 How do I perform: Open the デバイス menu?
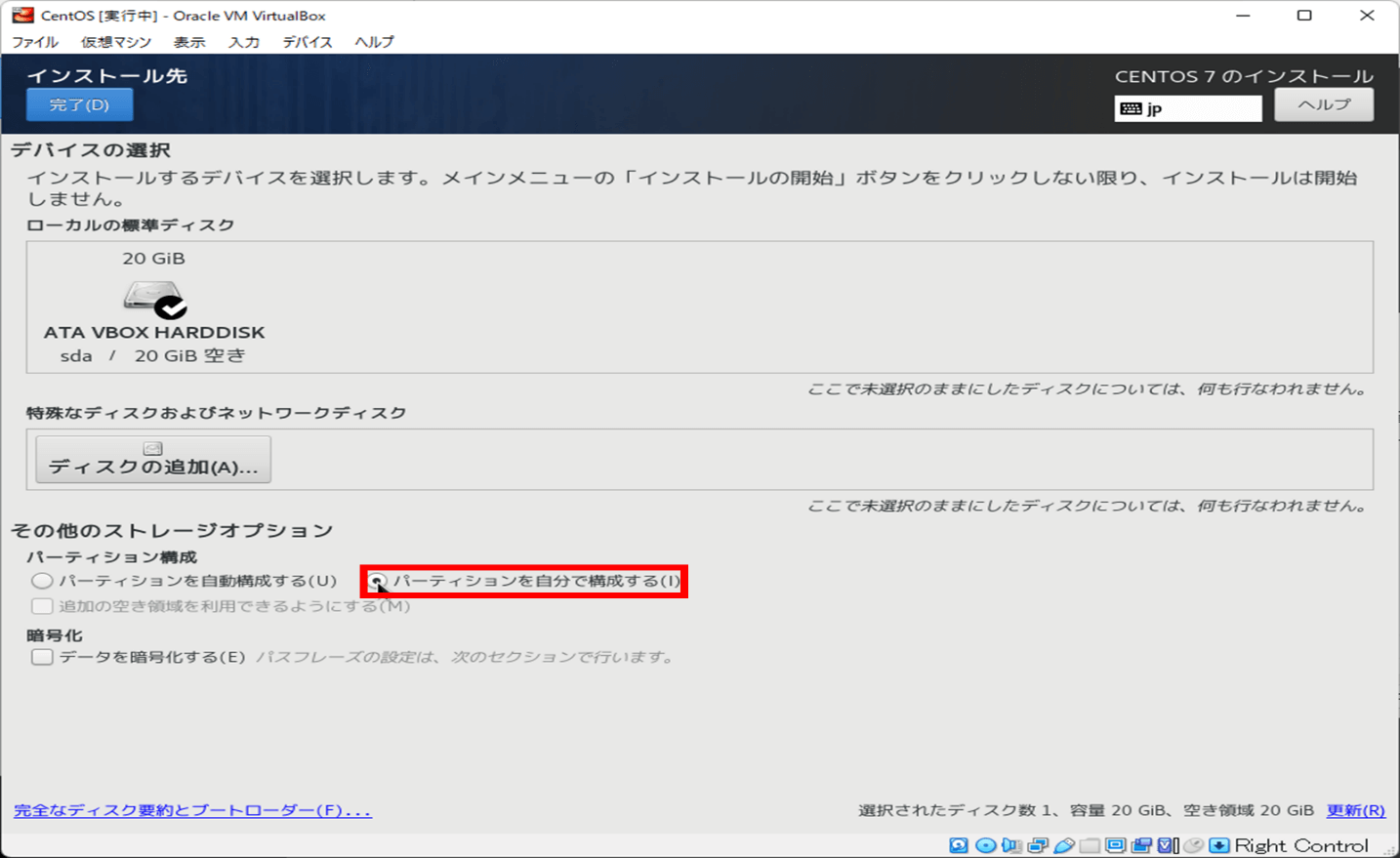point(308,42)
